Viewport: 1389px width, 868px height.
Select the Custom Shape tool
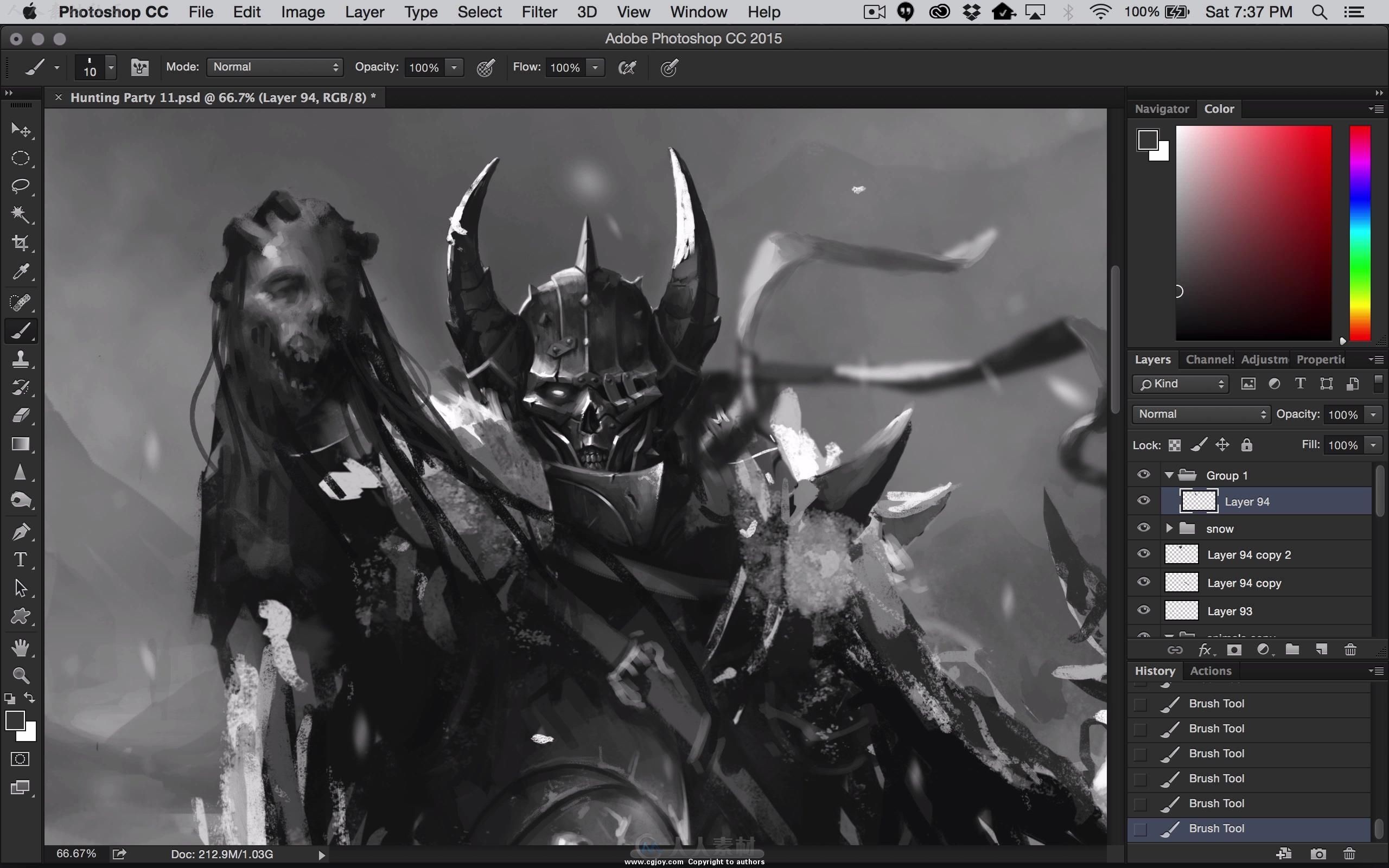pos(21,617)
